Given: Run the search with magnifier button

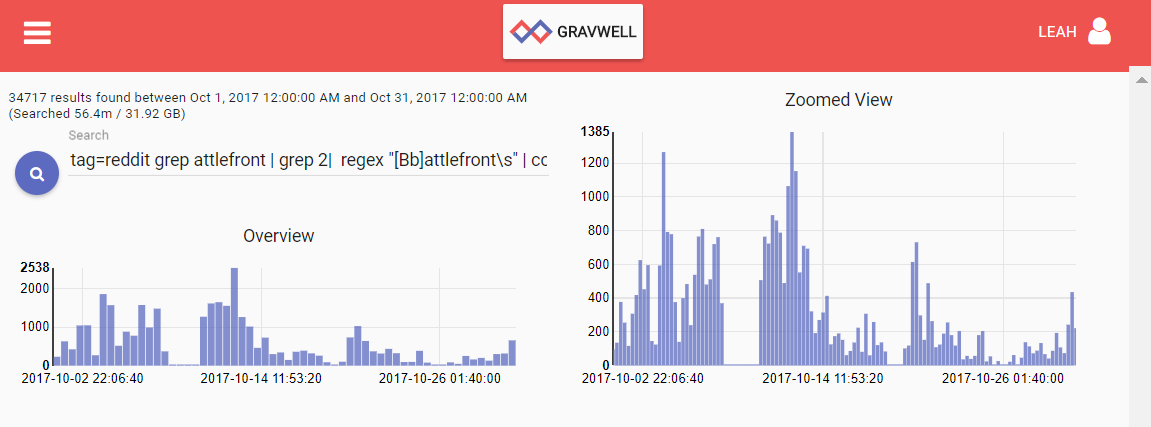Looking at the screenshot, I should 37,173.
